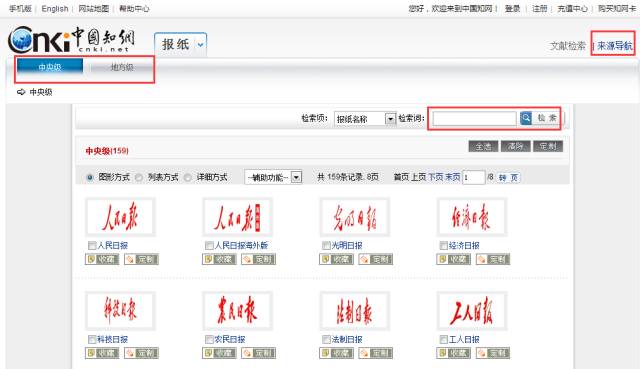
Task: Go to 末页 last page
Action: point(453,177)
